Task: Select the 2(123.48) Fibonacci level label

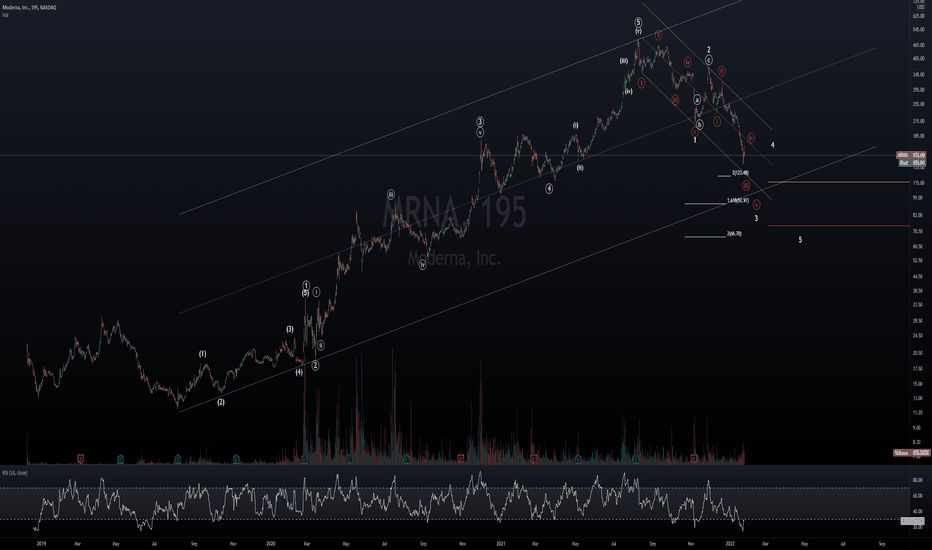Action: pos(740,172)
